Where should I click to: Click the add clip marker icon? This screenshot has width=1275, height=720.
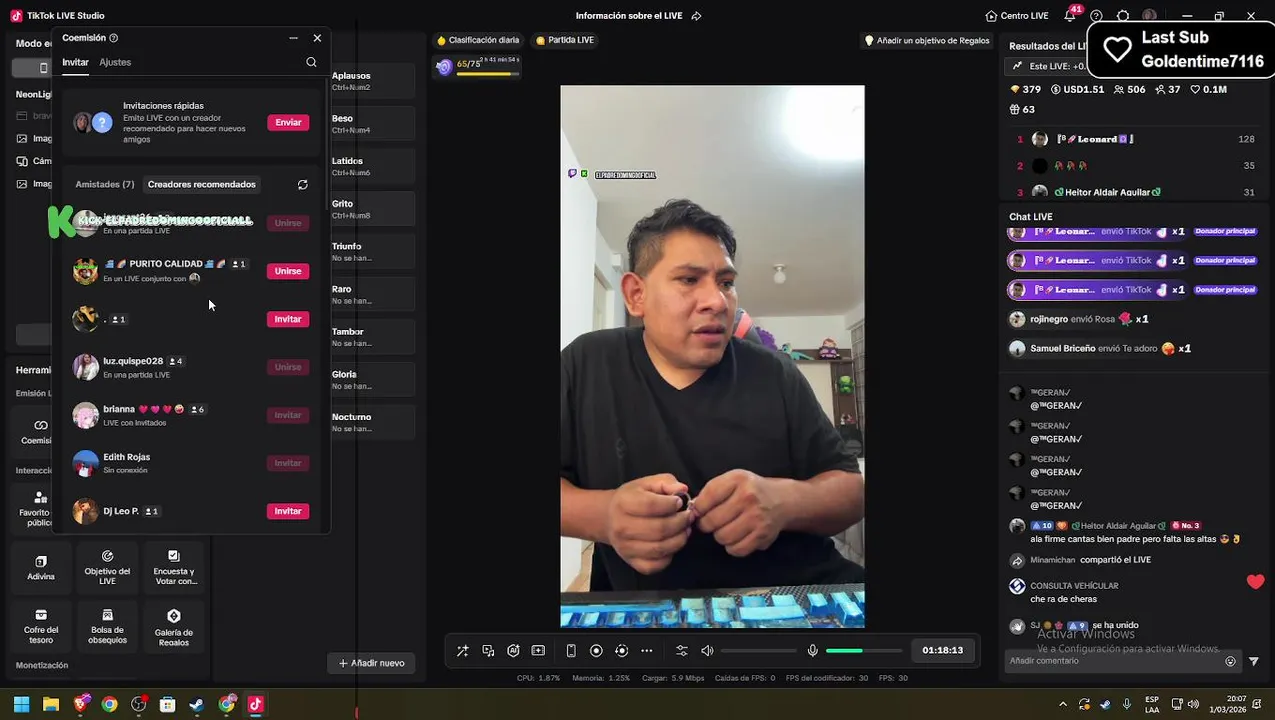pos(538,650)
